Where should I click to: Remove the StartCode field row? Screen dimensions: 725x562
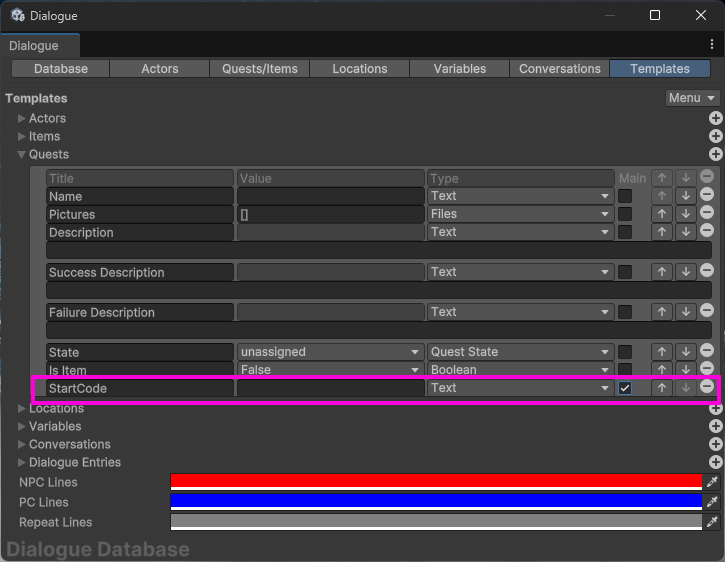(707, 386)
